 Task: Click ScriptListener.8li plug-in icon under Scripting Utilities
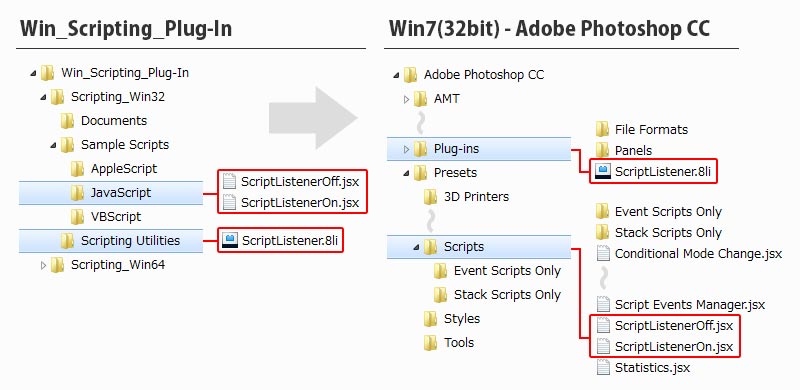pos(231,240)
